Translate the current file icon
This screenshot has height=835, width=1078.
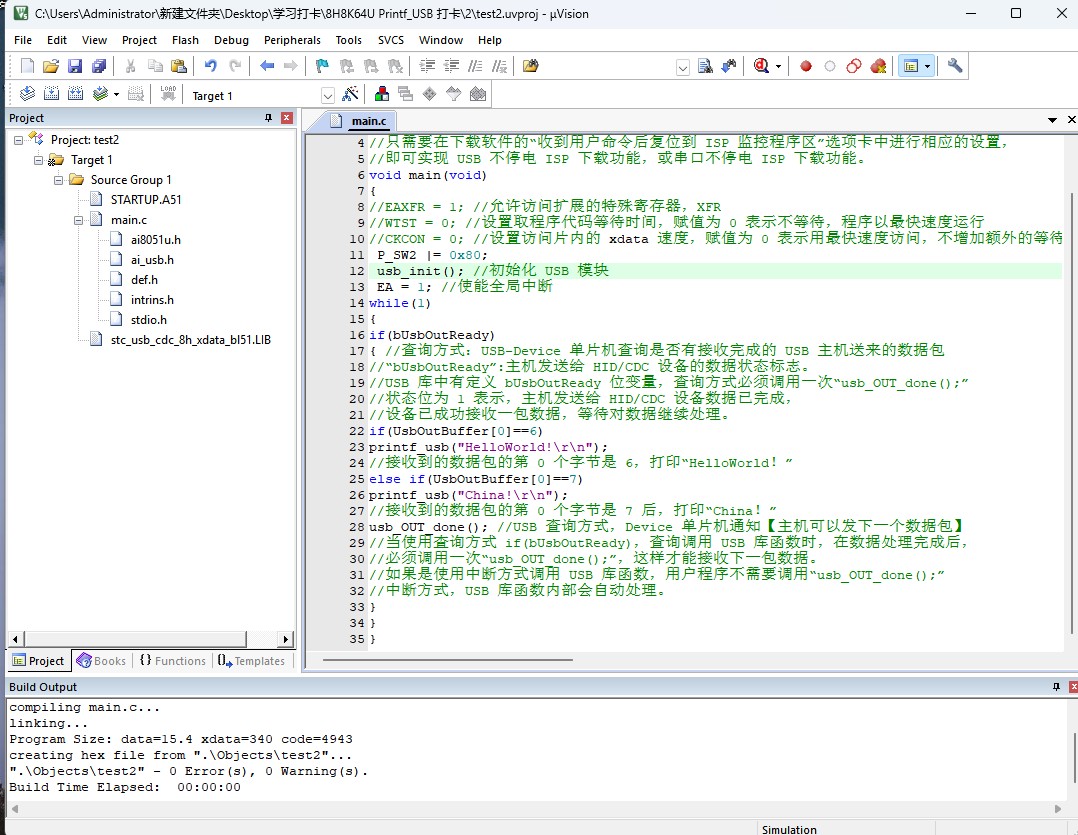[x=28, y=94]
